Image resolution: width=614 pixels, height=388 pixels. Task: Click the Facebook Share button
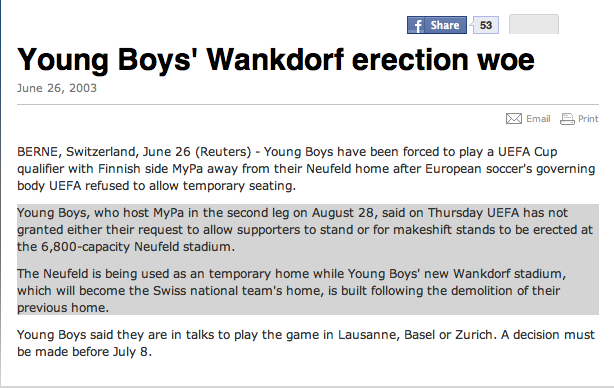[437, 25]
